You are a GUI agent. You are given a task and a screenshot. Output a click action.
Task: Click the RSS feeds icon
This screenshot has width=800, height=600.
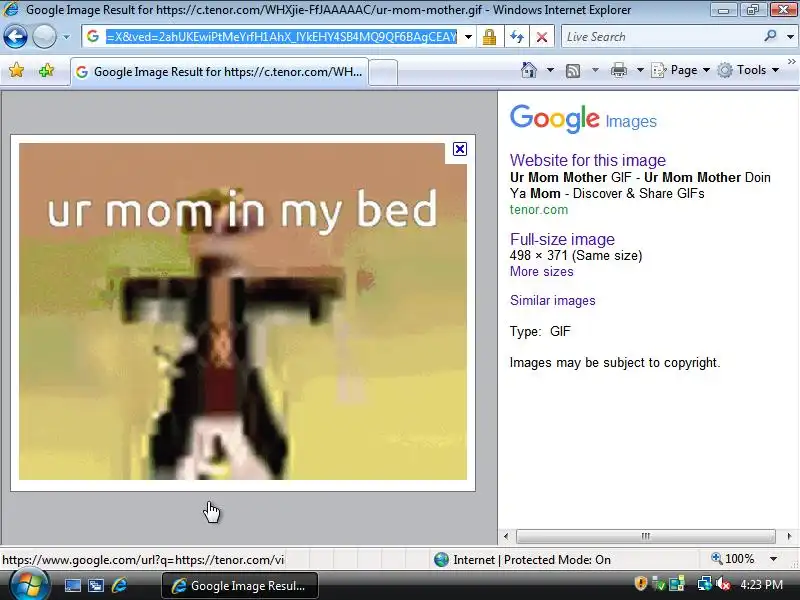tap(573, 70)
